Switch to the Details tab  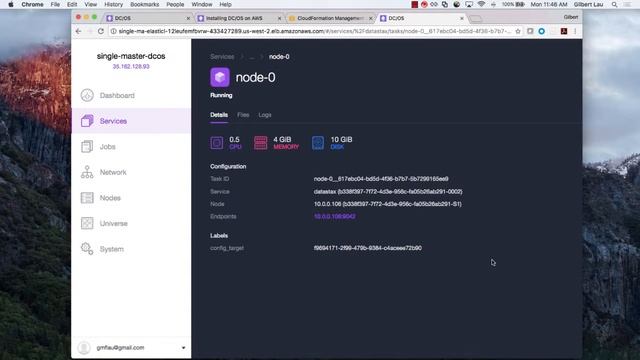tap(219, 115)
